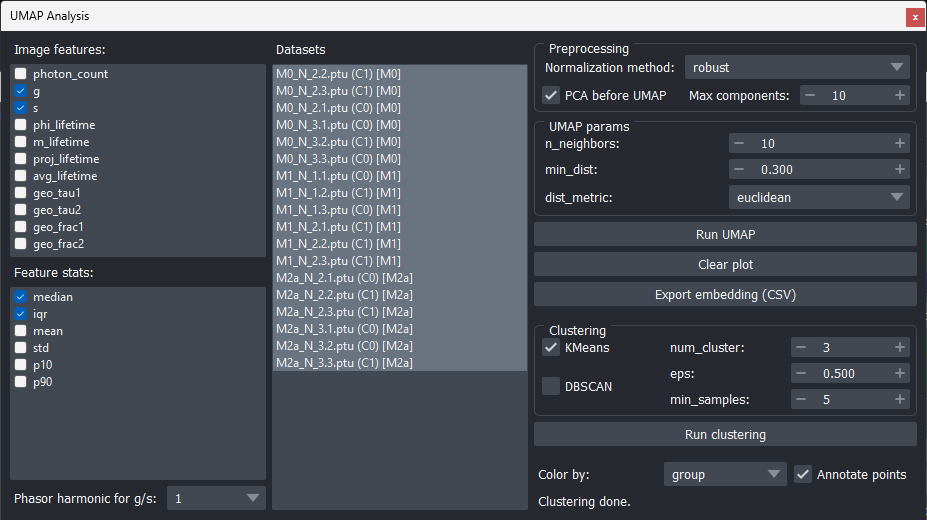
Task: Select dataset M0_N_3.1.ptu (C0) [M0]
Action: [400, 125]
